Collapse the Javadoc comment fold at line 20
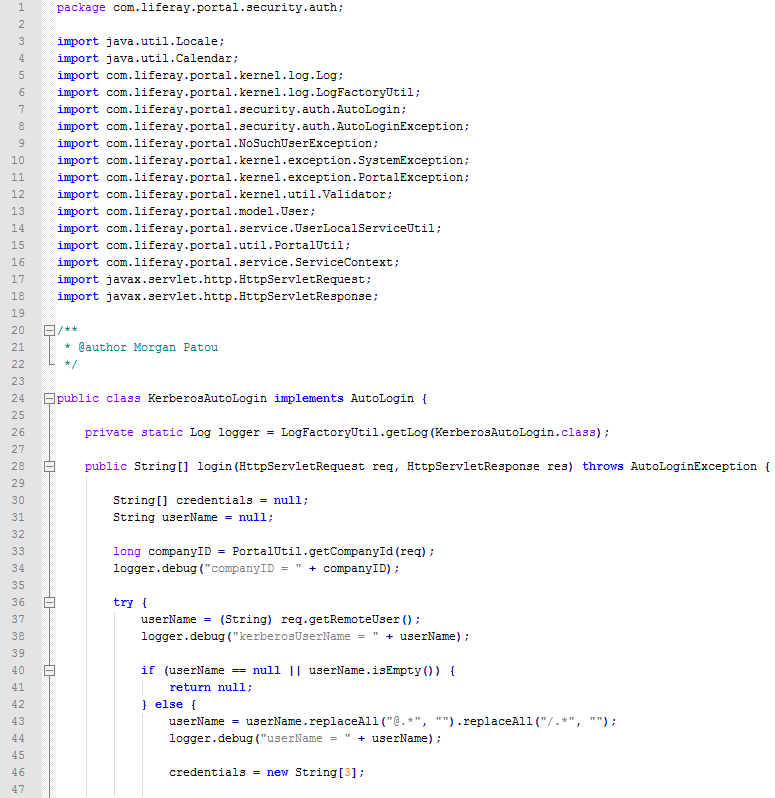Screen dimensions: 775x798 [49, 331]
